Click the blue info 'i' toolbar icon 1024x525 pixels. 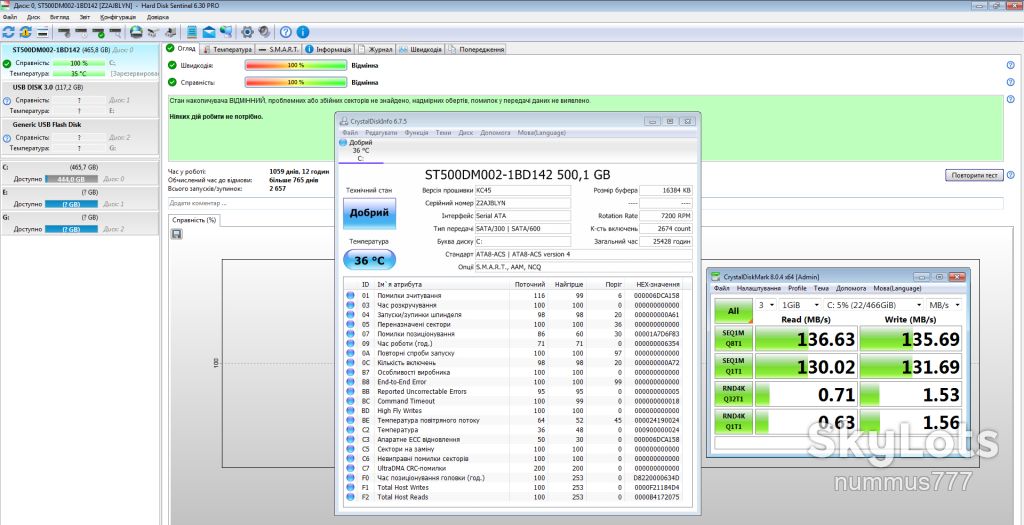pyautogui.click(x=303, y=32)
